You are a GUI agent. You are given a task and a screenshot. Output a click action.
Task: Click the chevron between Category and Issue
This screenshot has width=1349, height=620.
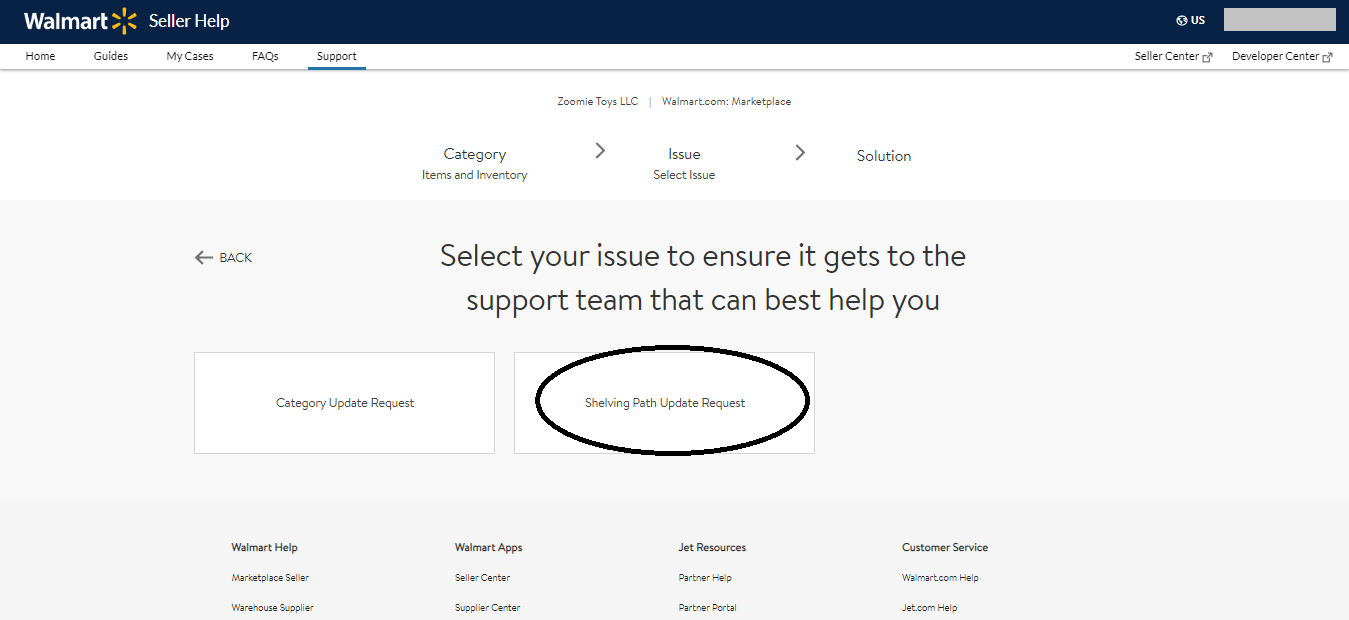[x=600, y=151]
